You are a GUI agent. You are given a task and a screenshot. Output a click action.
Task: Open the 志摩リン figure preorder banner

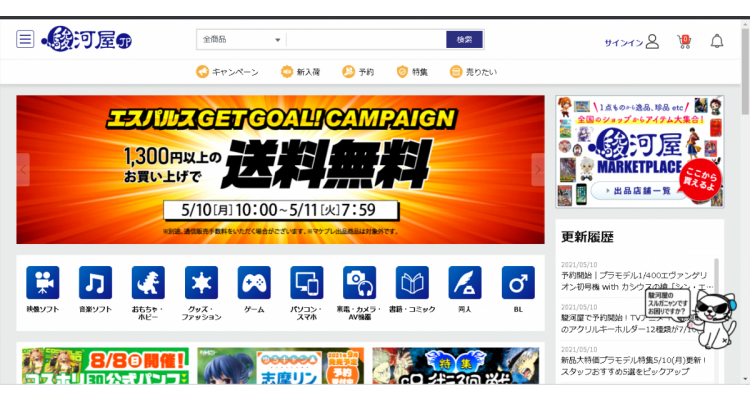[280, 366]
